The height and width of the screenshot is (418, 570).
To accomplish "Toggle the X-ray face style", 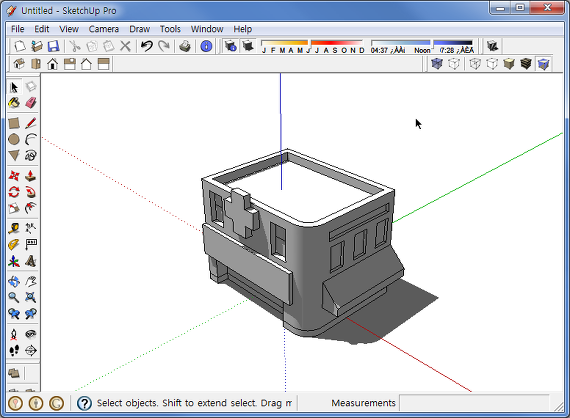I will [437, 64].
